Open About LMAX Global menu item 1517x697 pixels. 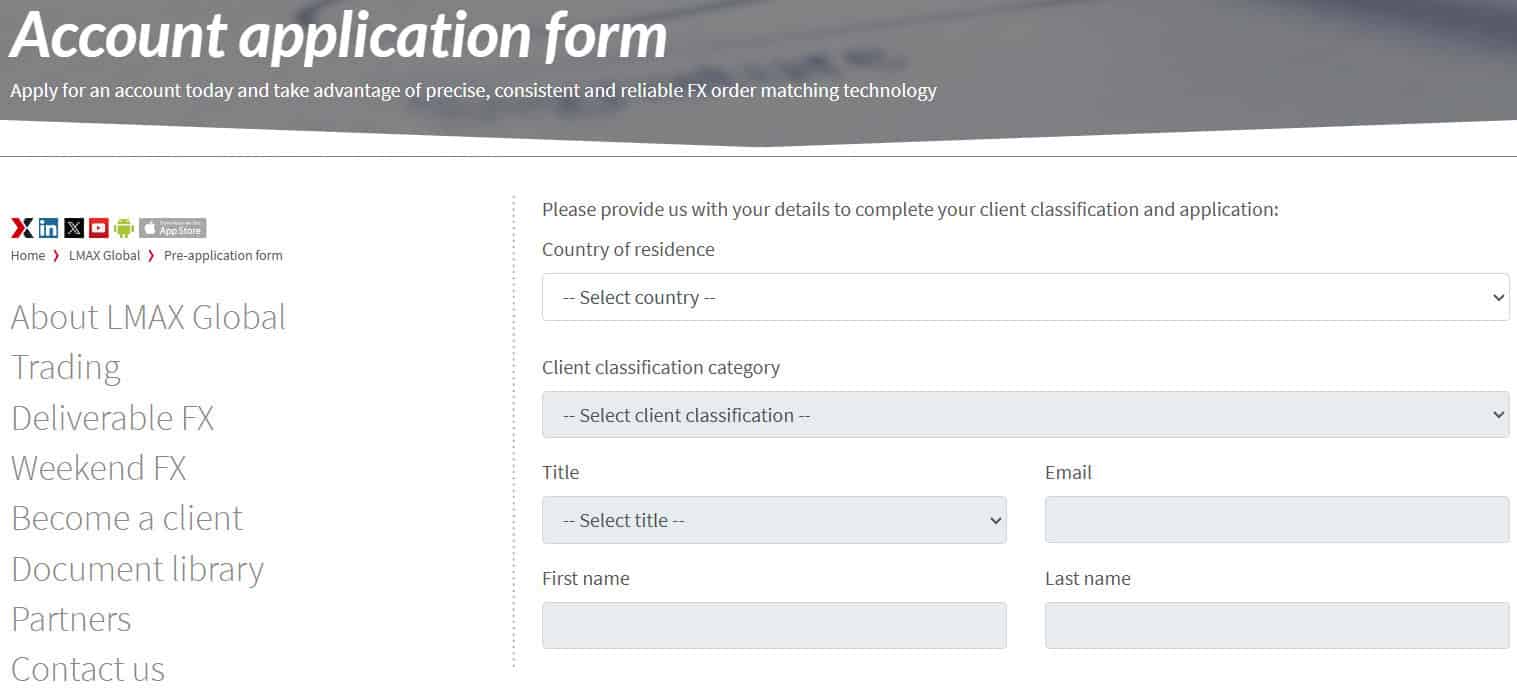pos(148,318)
